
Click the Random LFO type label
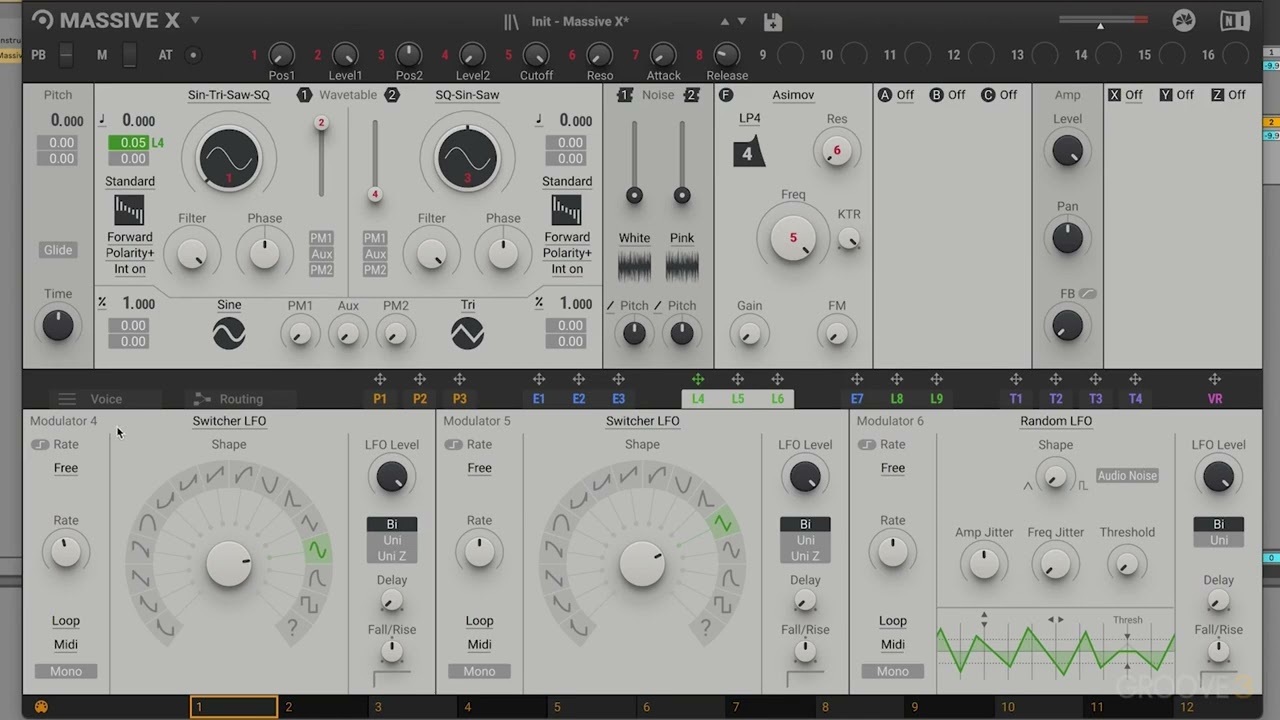click(x=1056, y=421)
